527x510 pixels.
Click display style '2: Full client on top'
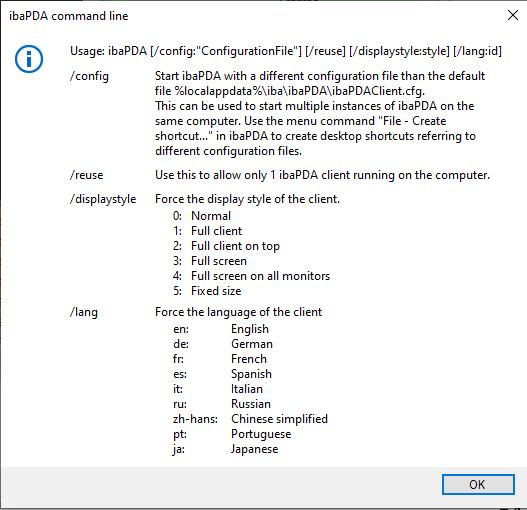[x=226, y=246]
